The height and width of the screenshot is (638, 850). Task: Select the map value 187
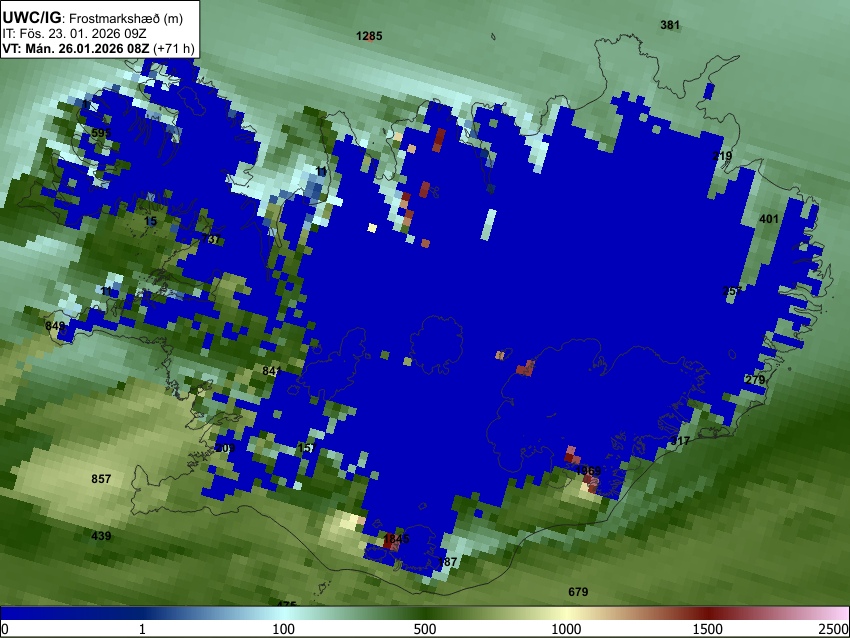(447, 562)
